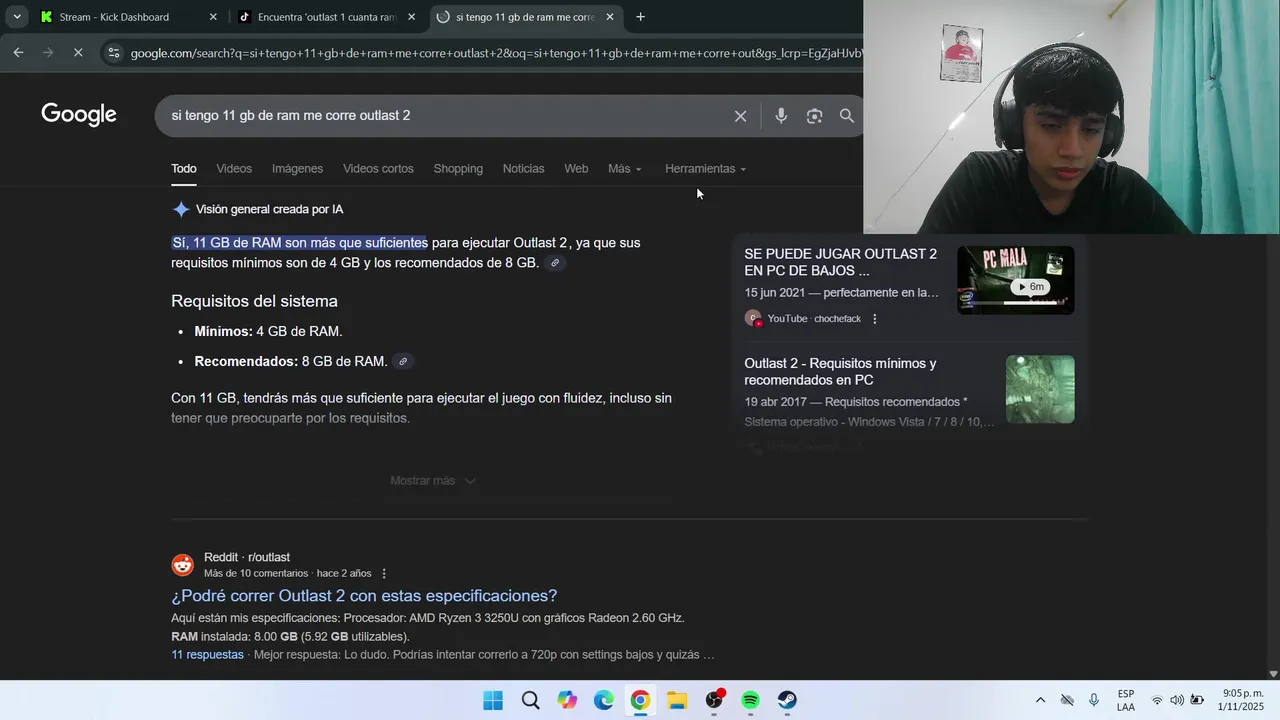The image size is (1280, 720).
Task: Open the tab search dropdown arrow
Action: (x=17, y=17)
